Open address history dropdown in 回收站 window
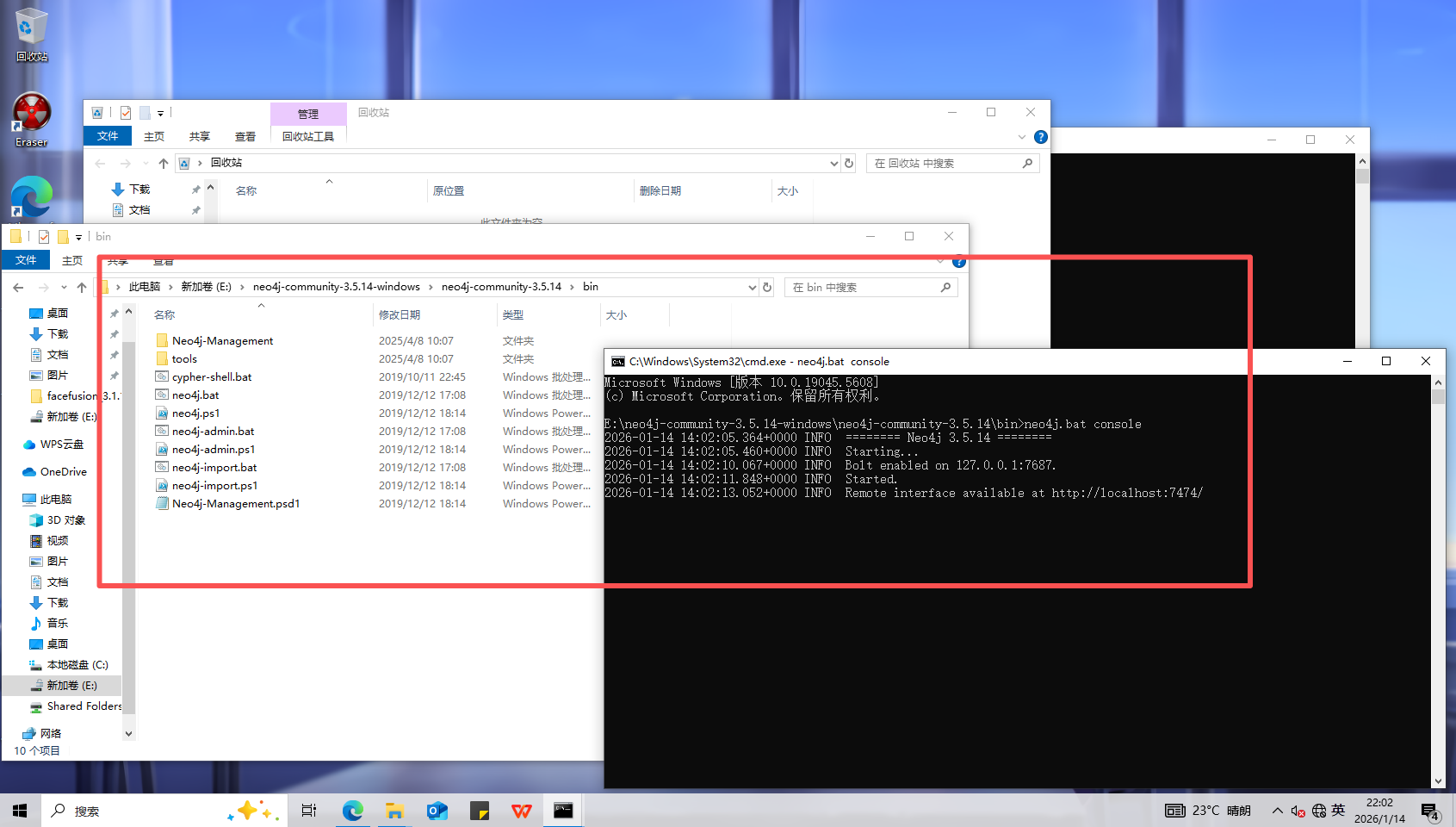 (x=833, y=163)
